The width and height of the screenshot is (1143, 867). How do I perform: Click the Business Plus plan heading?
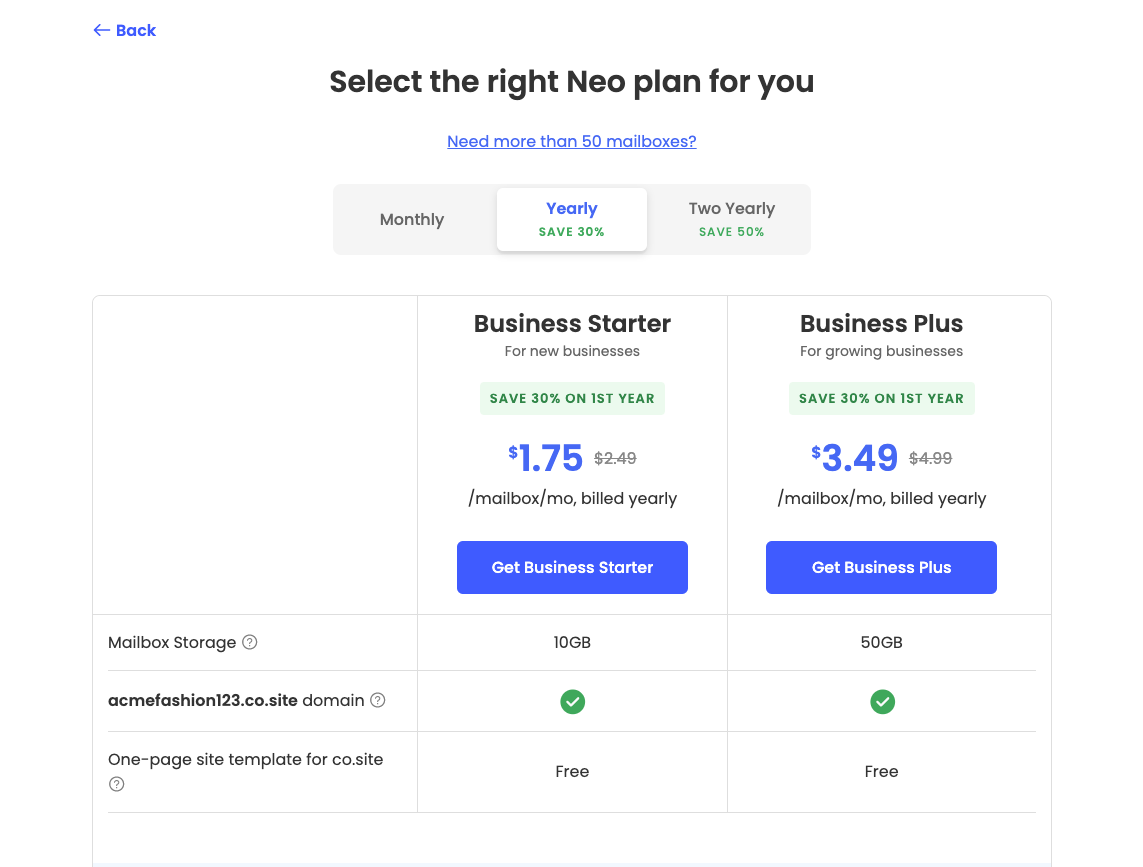point(881,323)
